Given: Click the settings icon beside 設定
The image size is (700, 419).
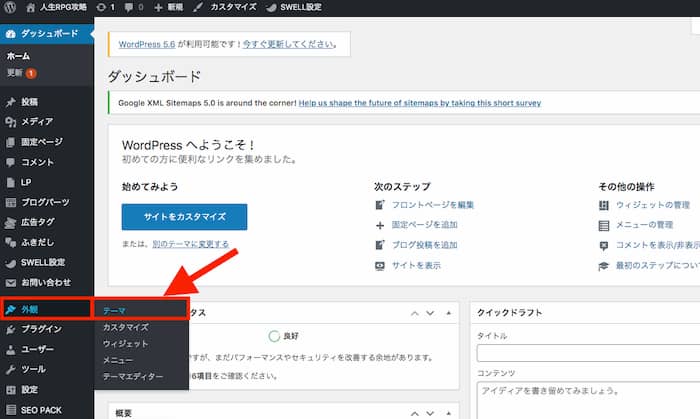Looking at the screenshot, I should click(11, 390).
